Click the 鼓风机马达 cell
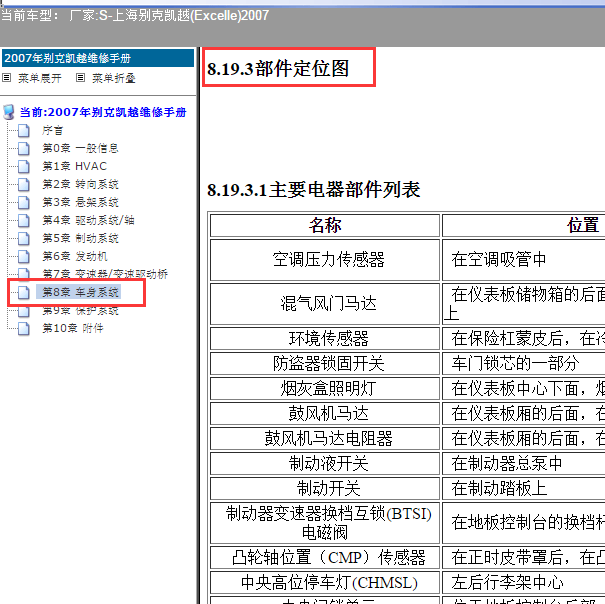The image size is (605, 604). point(325,414)
